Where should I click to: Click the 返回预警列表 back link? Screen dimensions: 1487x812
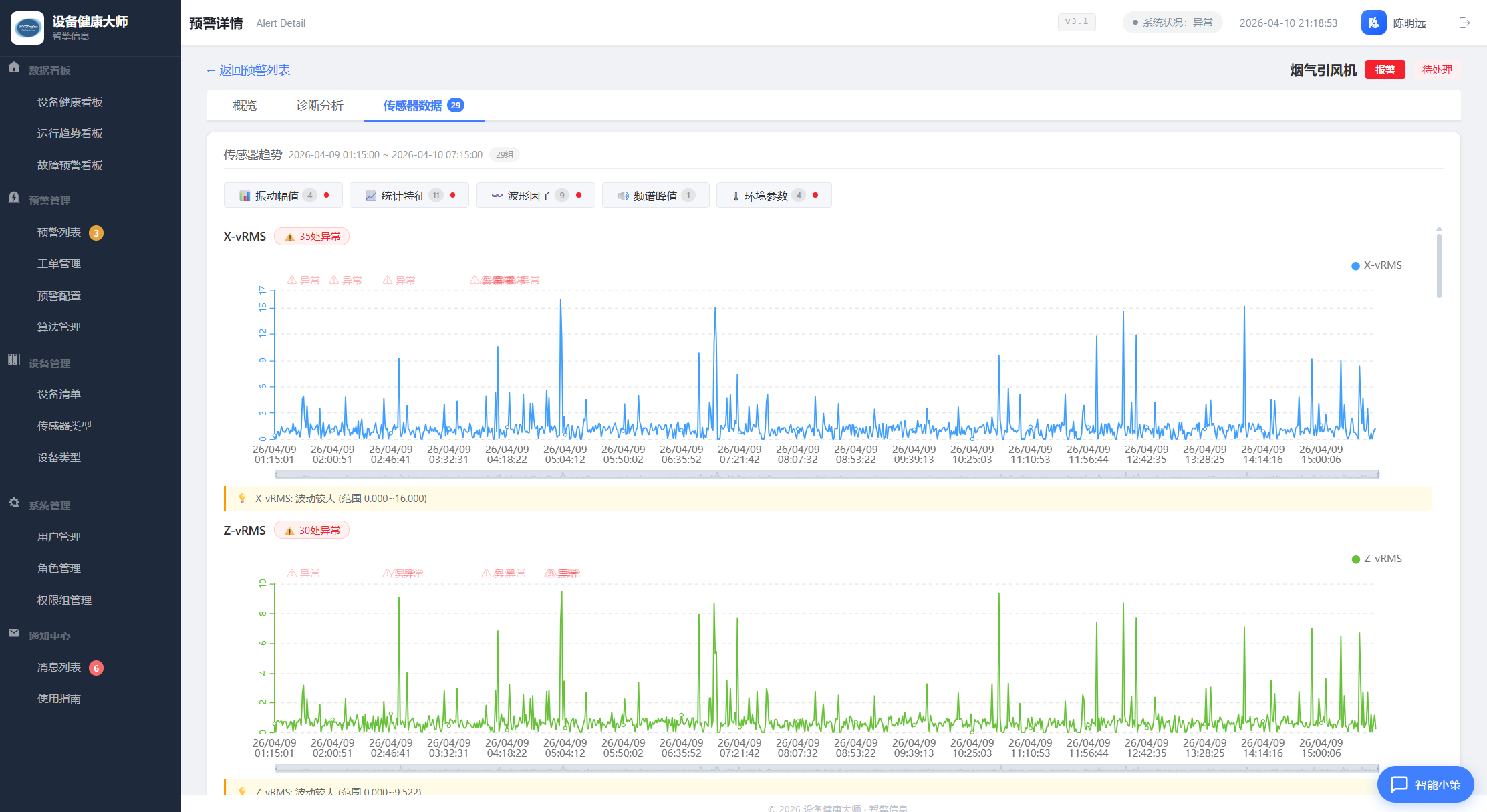coord(248,70)
